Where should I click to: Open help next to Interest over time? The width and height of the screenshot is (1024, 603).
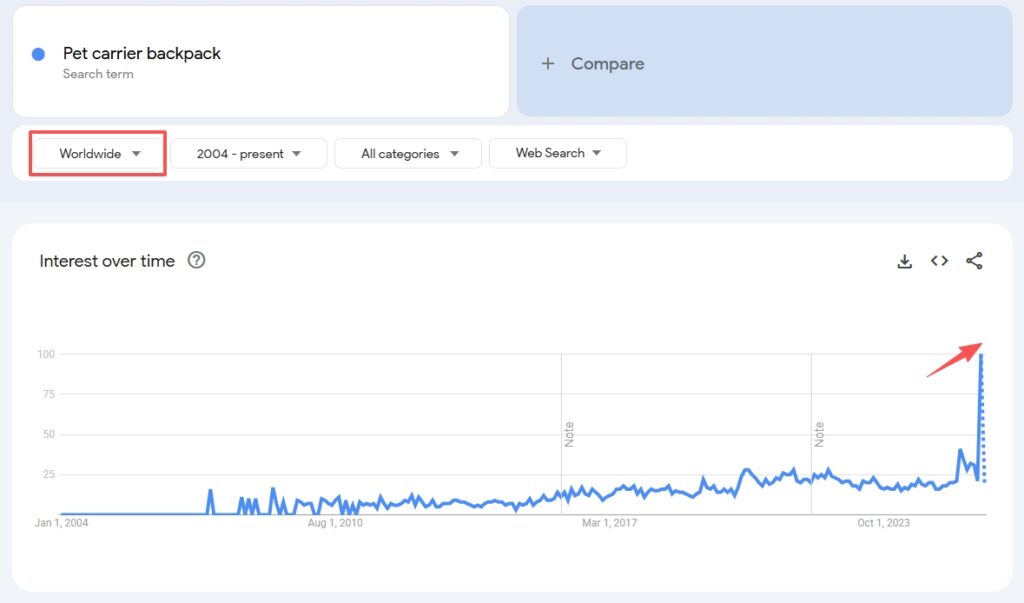coord(197,261)
